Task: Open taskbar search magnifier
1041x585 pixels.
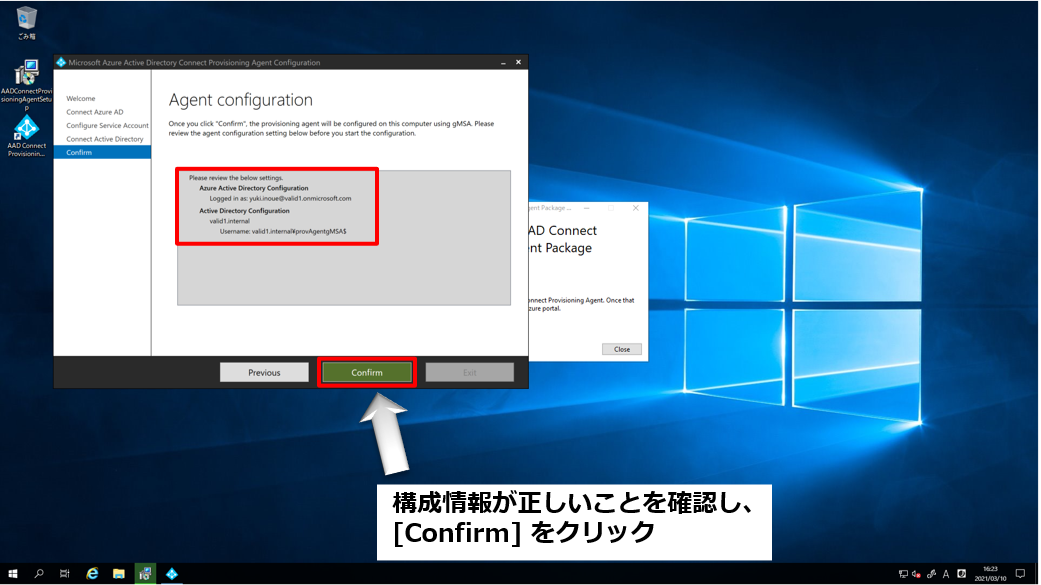Action: (39, 574)
